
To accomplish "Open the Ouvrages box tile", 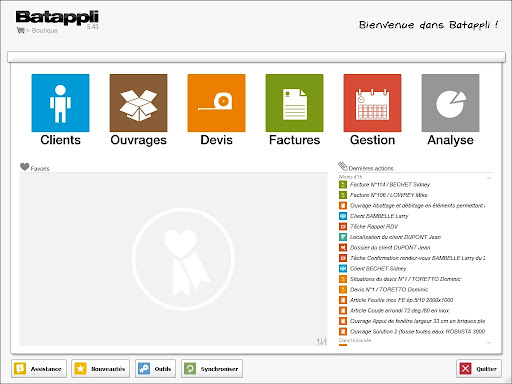I will (x=138, y=103).
